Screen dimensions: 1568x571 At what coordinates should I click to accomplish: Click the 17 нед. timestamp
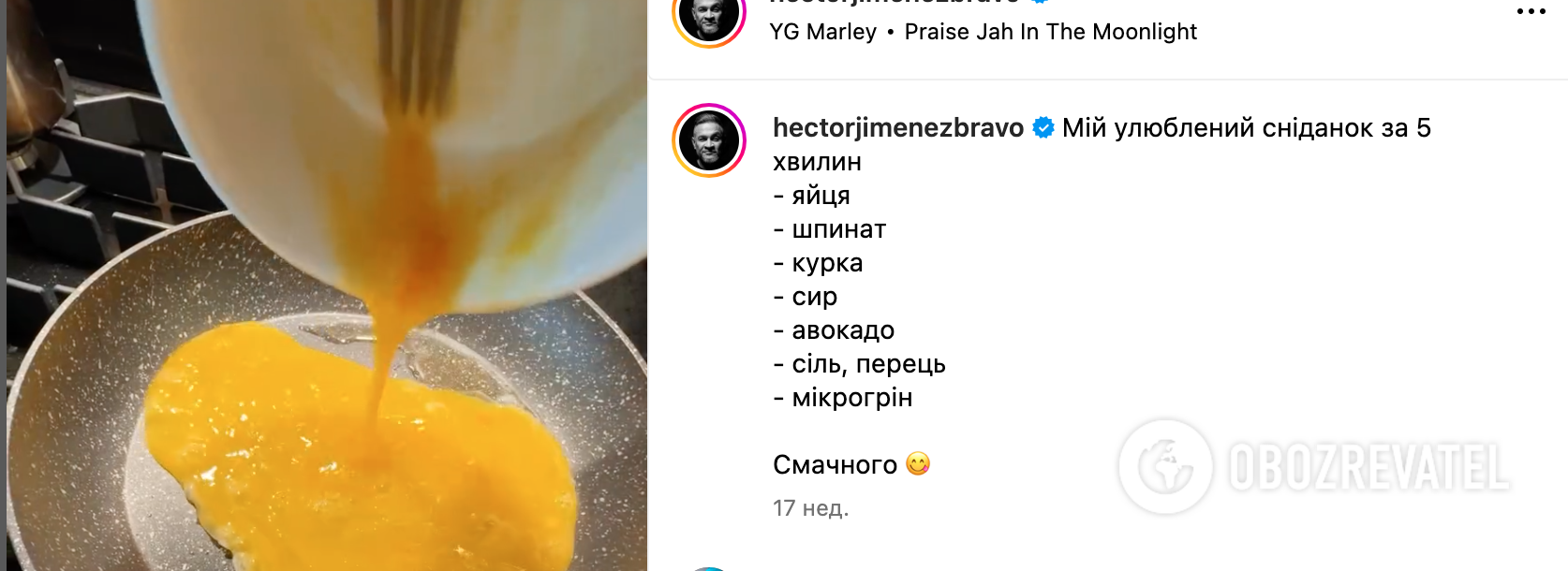(x=810, y=508)
